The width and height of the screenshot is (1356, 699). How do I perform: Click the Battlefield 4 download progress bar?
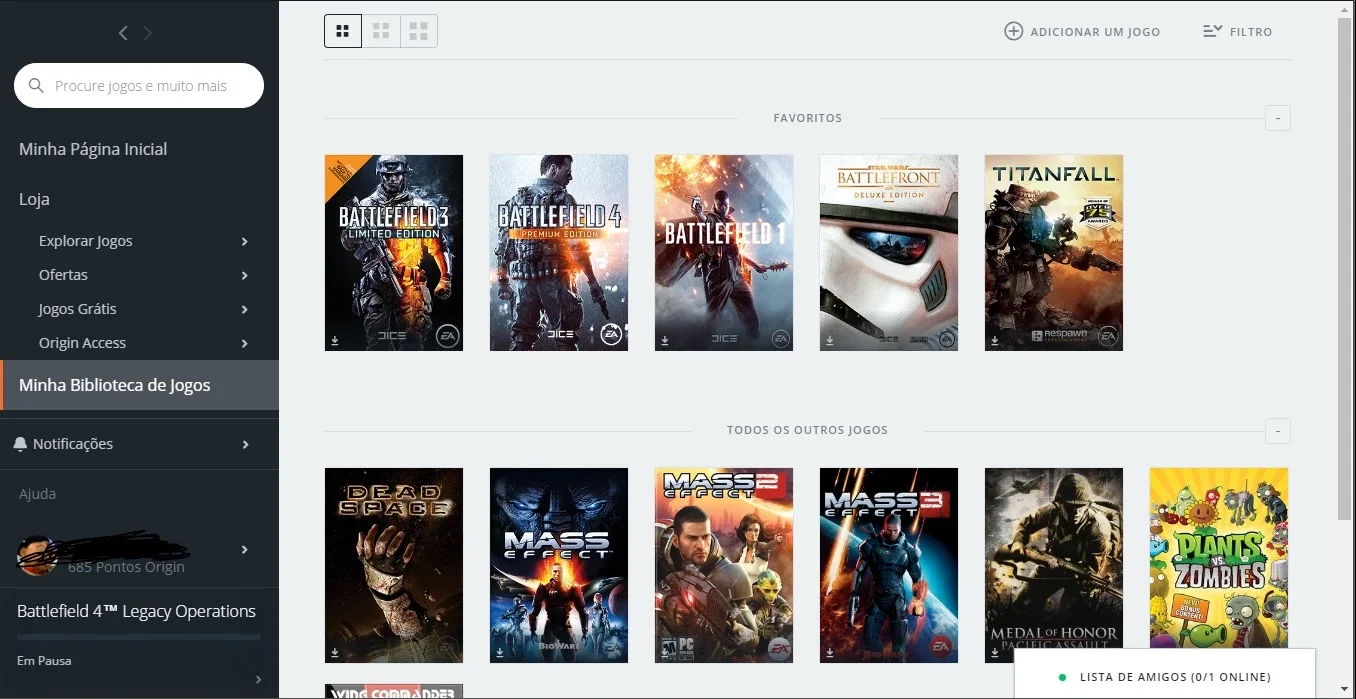pyautogui.click(x=139, y=636)
